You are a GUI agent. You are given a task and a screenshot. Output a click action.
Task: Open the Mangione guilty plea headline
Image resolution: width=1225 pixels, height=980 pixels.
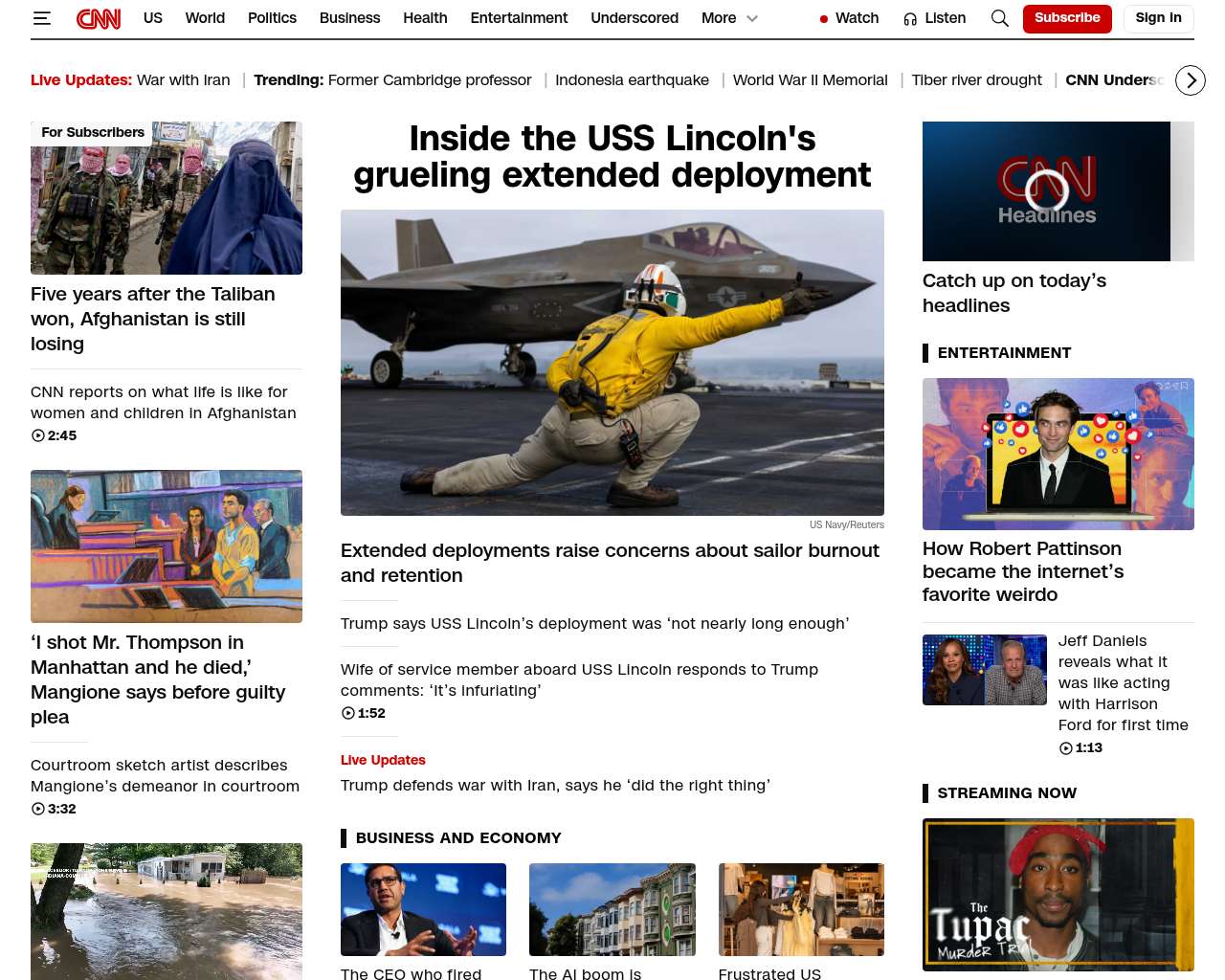158,679
